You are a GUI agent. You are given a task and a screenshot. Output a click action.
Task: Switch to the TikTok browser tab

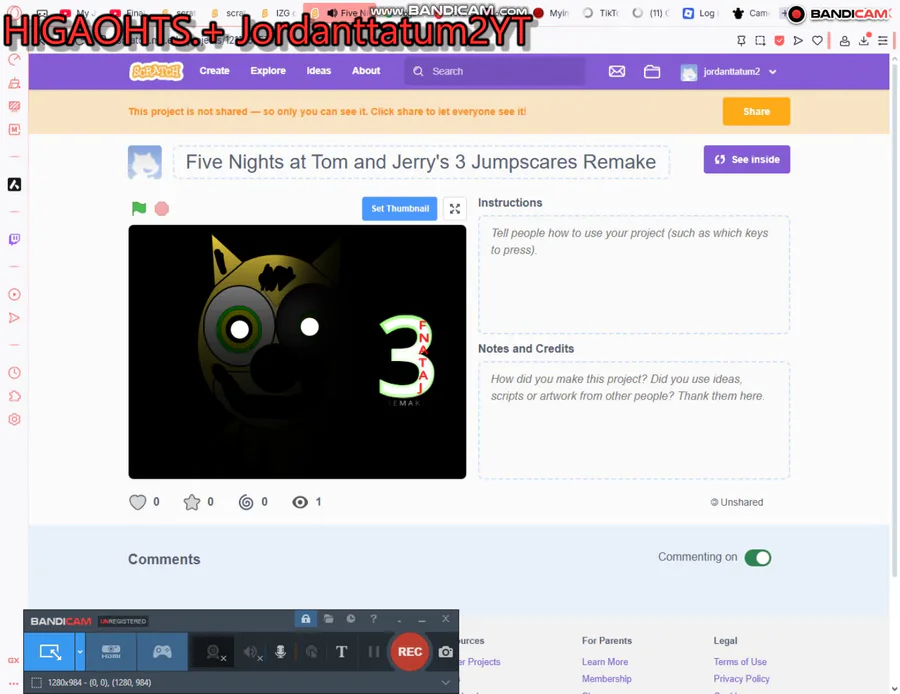click(601, 13)
